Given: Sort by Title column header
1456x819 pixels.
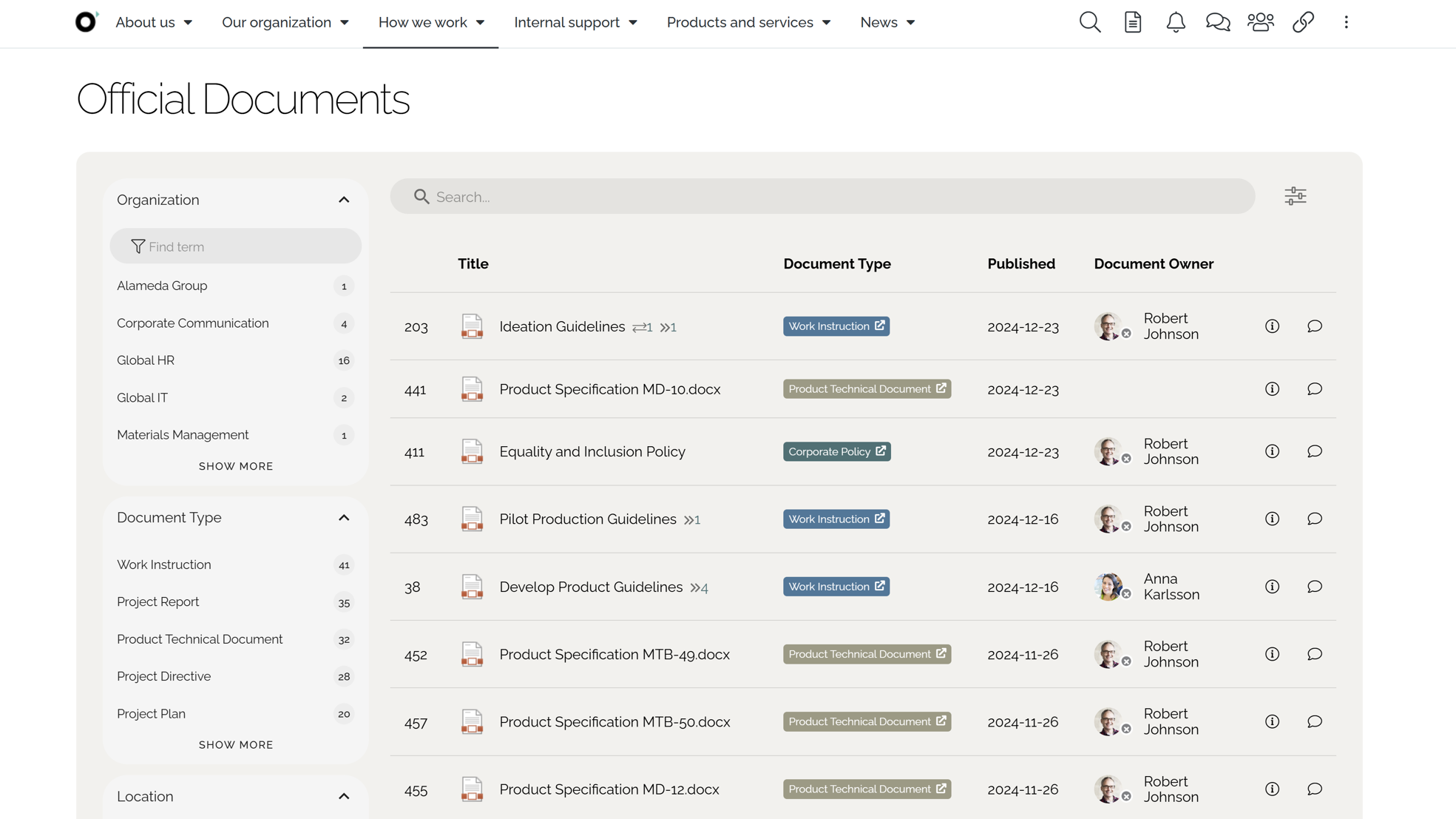Looking at the screenshot, I should click(x=473, y=264).
